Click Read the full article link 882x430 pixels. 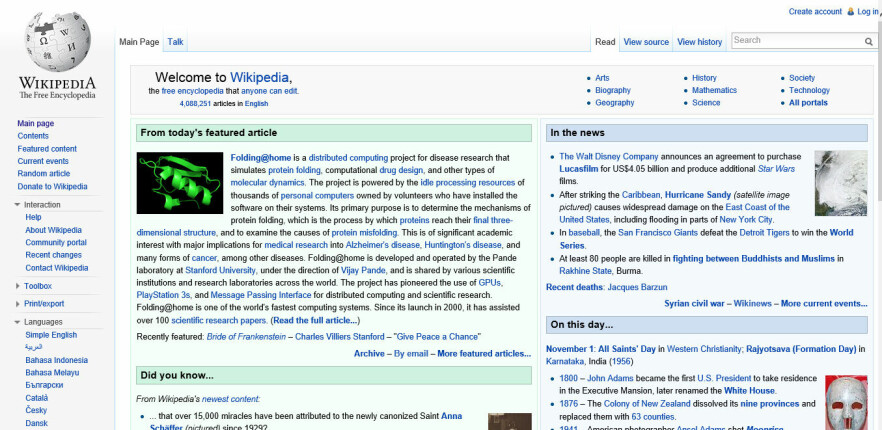[x=315, y=321]
